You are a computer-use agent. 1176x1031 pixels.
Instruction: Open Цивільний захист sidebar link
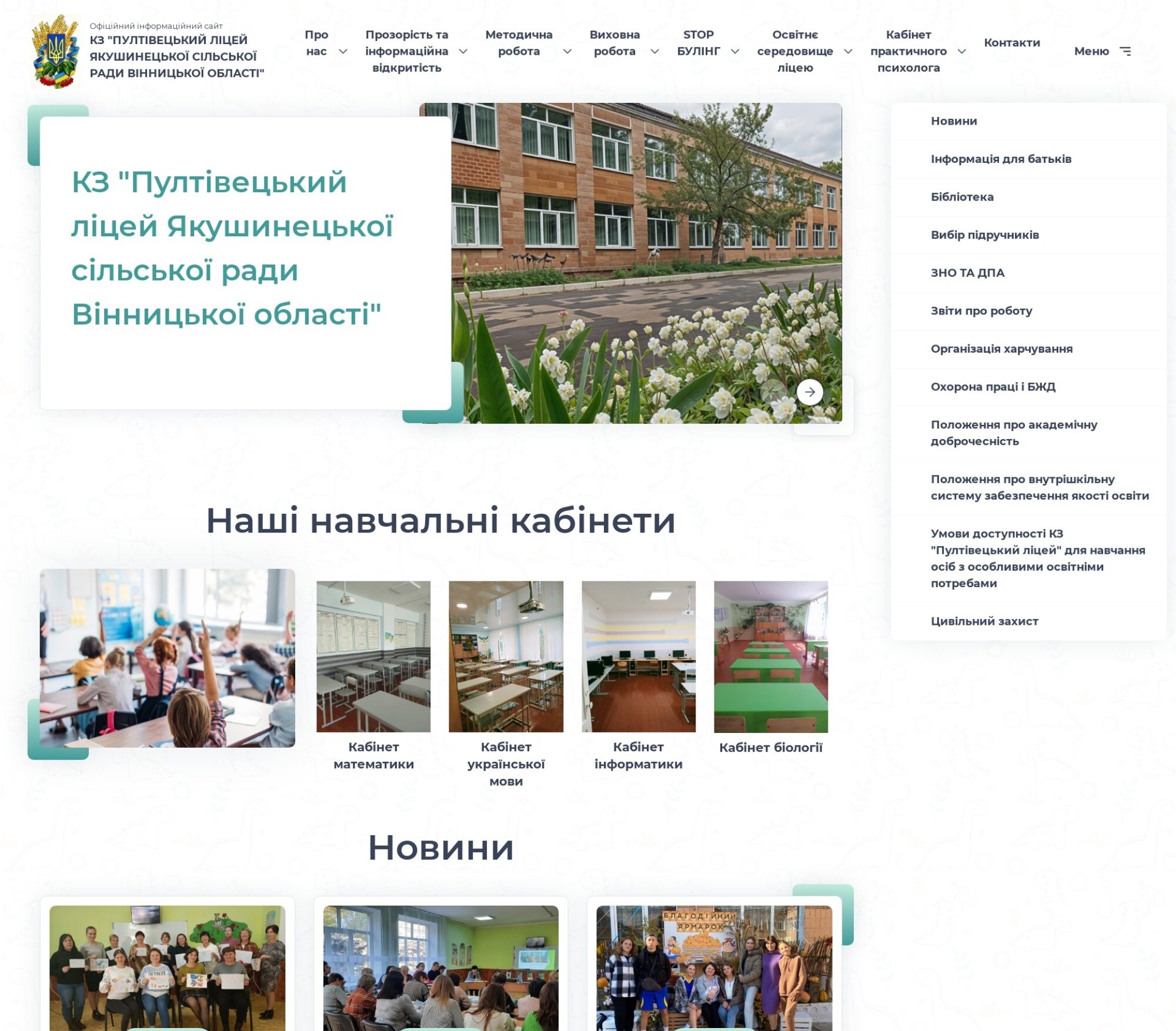pos(984,621)
